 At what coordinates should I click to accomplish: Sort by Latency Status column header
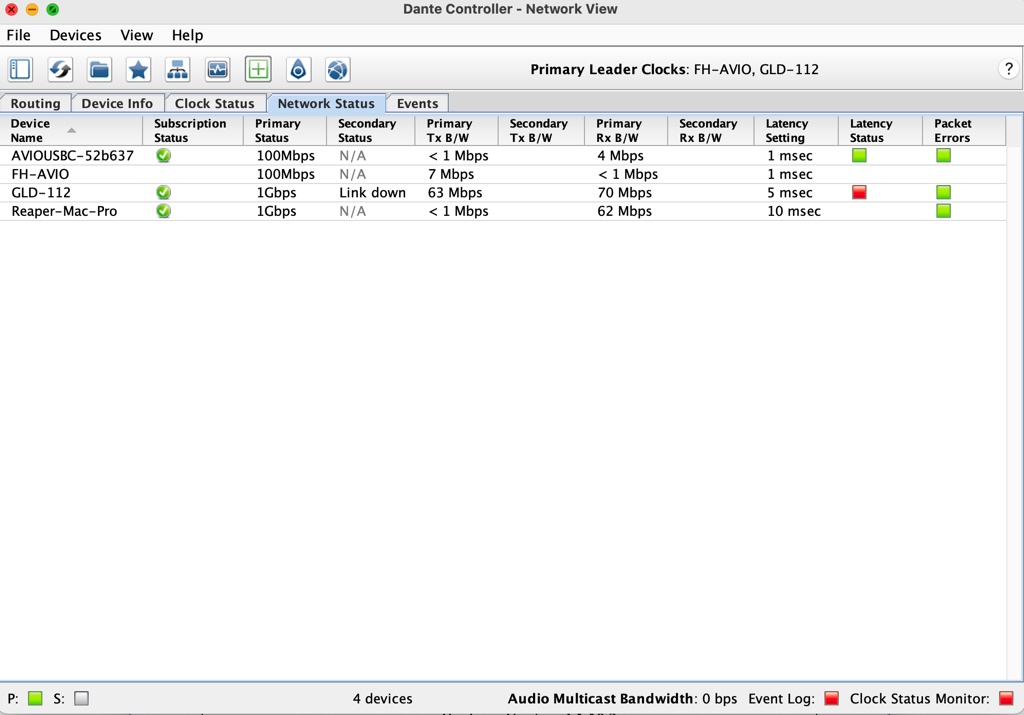(880, 131)
